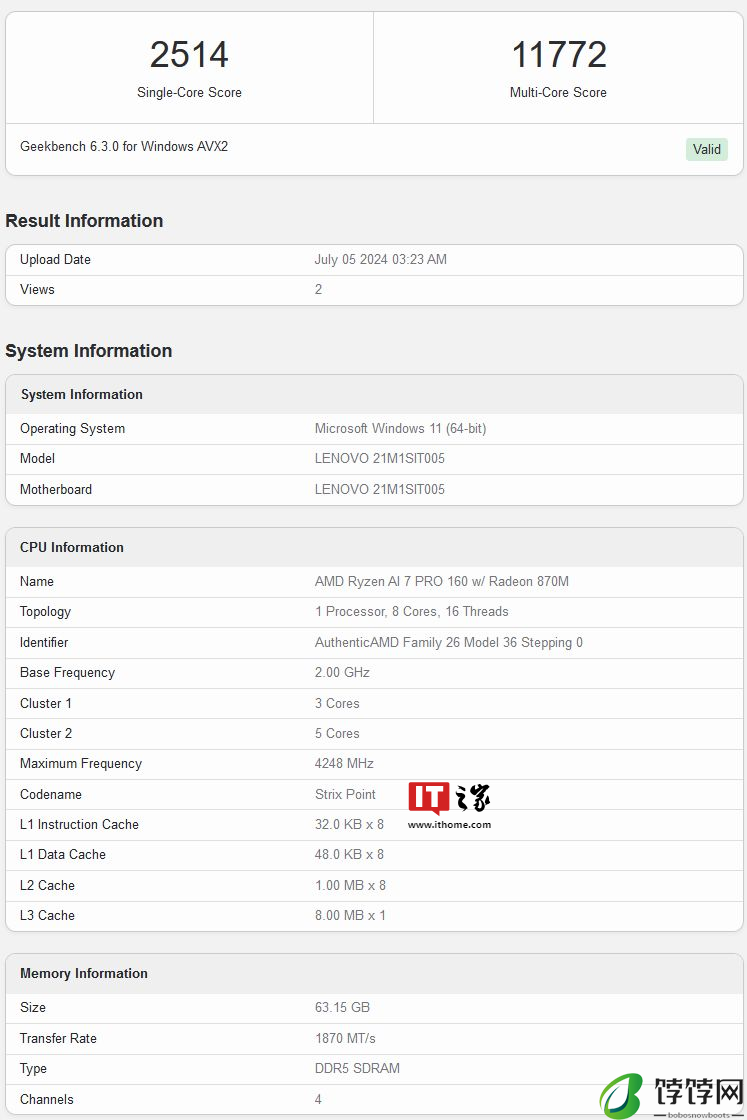The height and width of the screenshot is (1120, 747).
Task: Click transfer rate 1870 MT/s
Action: (x=345, y=1039)
